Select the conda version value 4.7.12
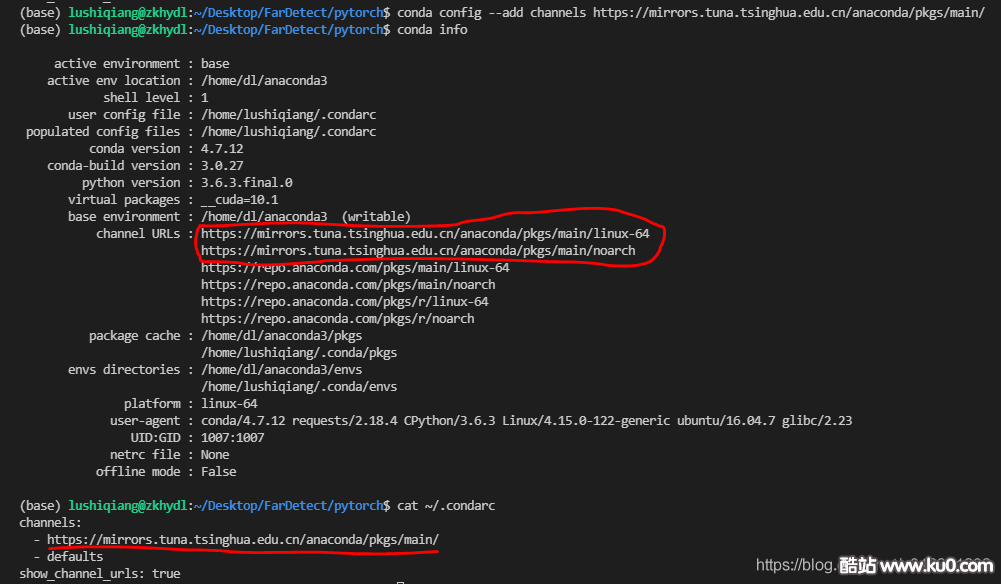 pos(222,149)
